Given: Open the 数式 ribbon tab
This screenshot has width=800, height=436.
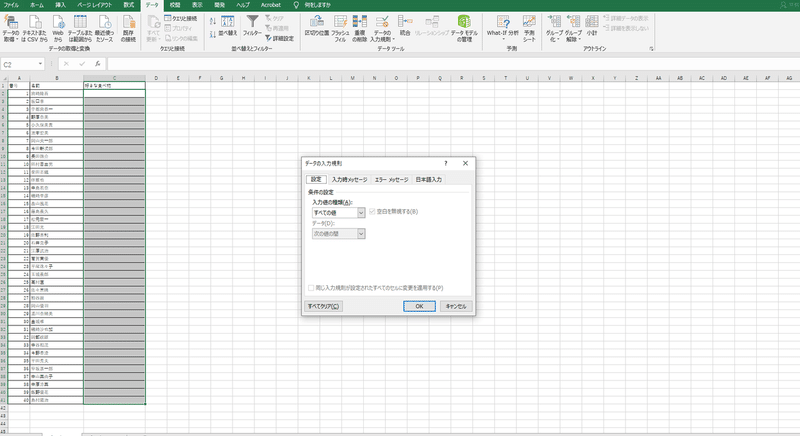Looking at the screenshot, I should (129, 5).
